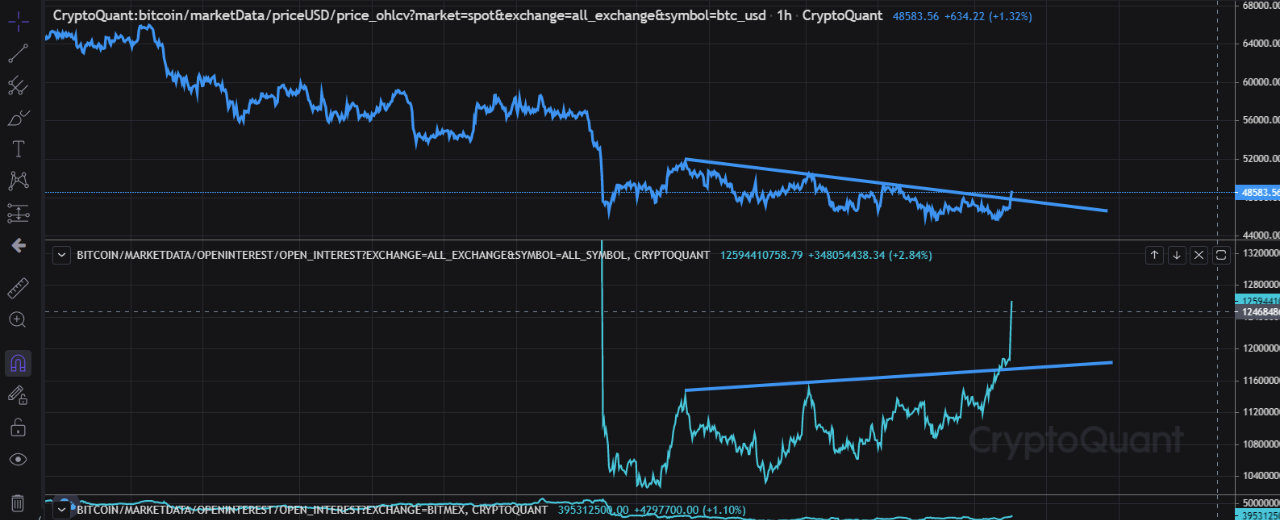The width and height of the screenshot is (1280, 520).
Task: Click the BITMEX open interest indicator title
Action: (312, 510)
